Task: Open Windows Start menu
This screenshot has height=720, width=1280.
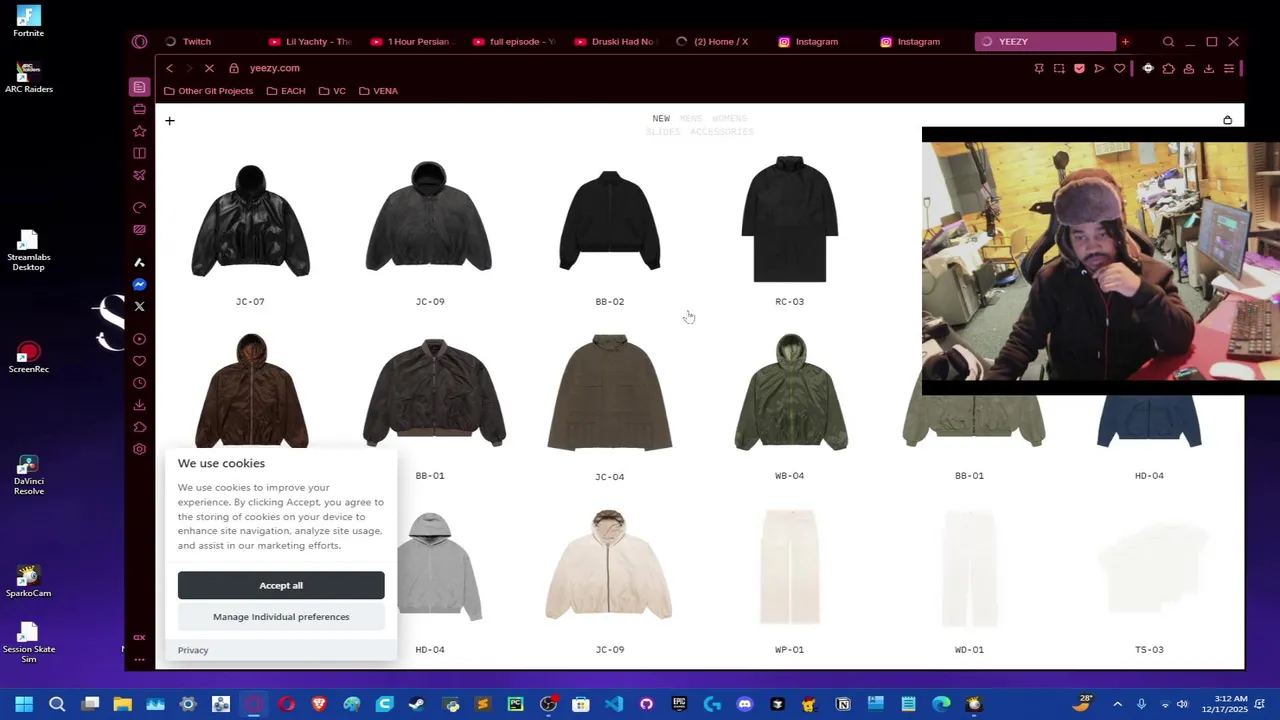Action: [24, 704]
